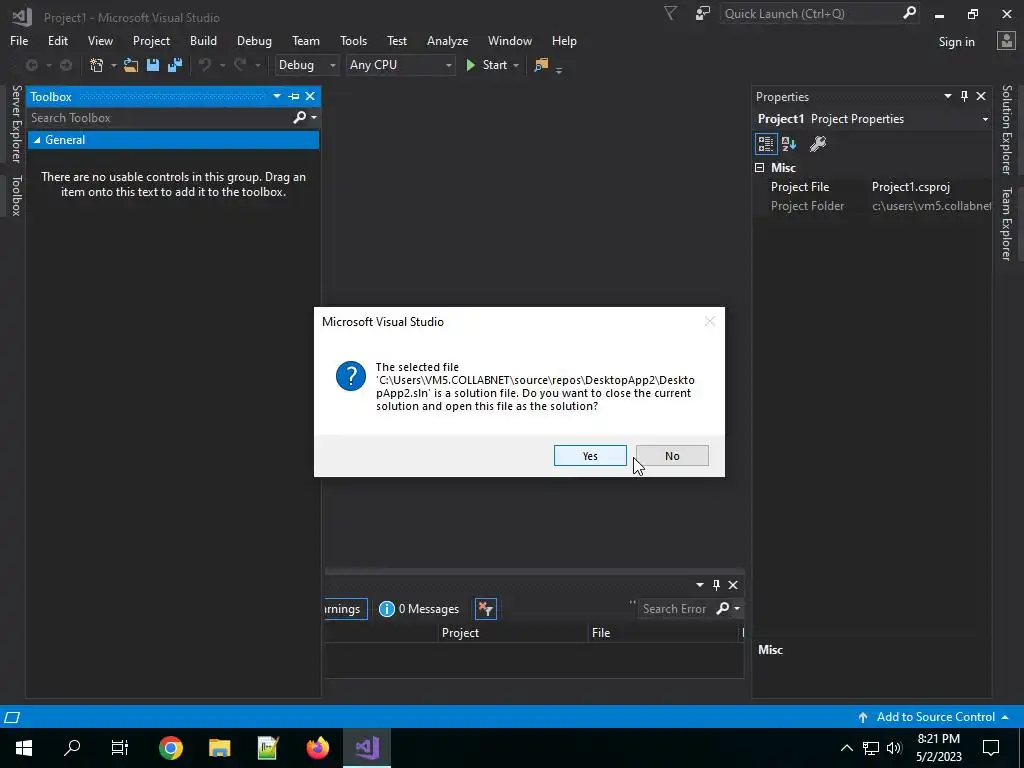Open the Debug menu
The image size is (1024, 768).
254,40
